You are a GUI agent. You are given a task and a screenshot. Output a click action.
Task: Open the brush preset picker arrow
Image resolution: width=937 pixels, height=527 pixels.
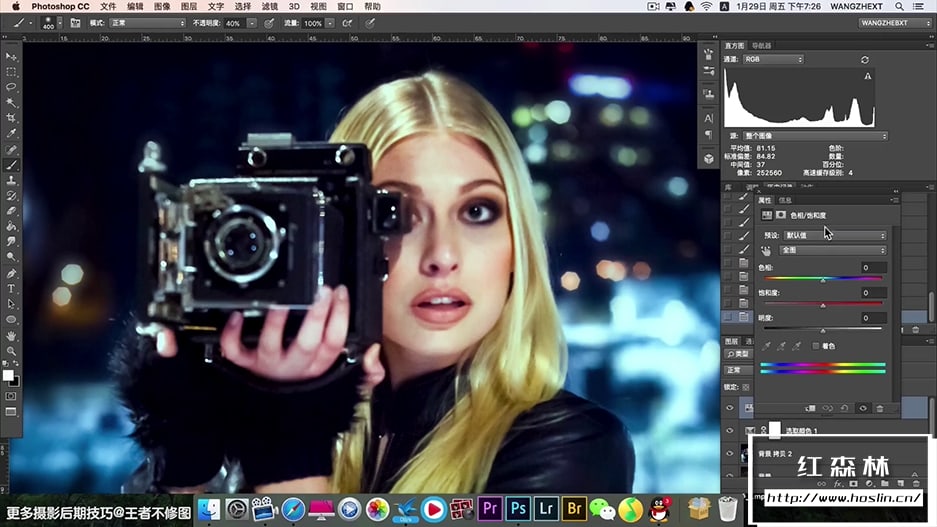pos(59,23)
